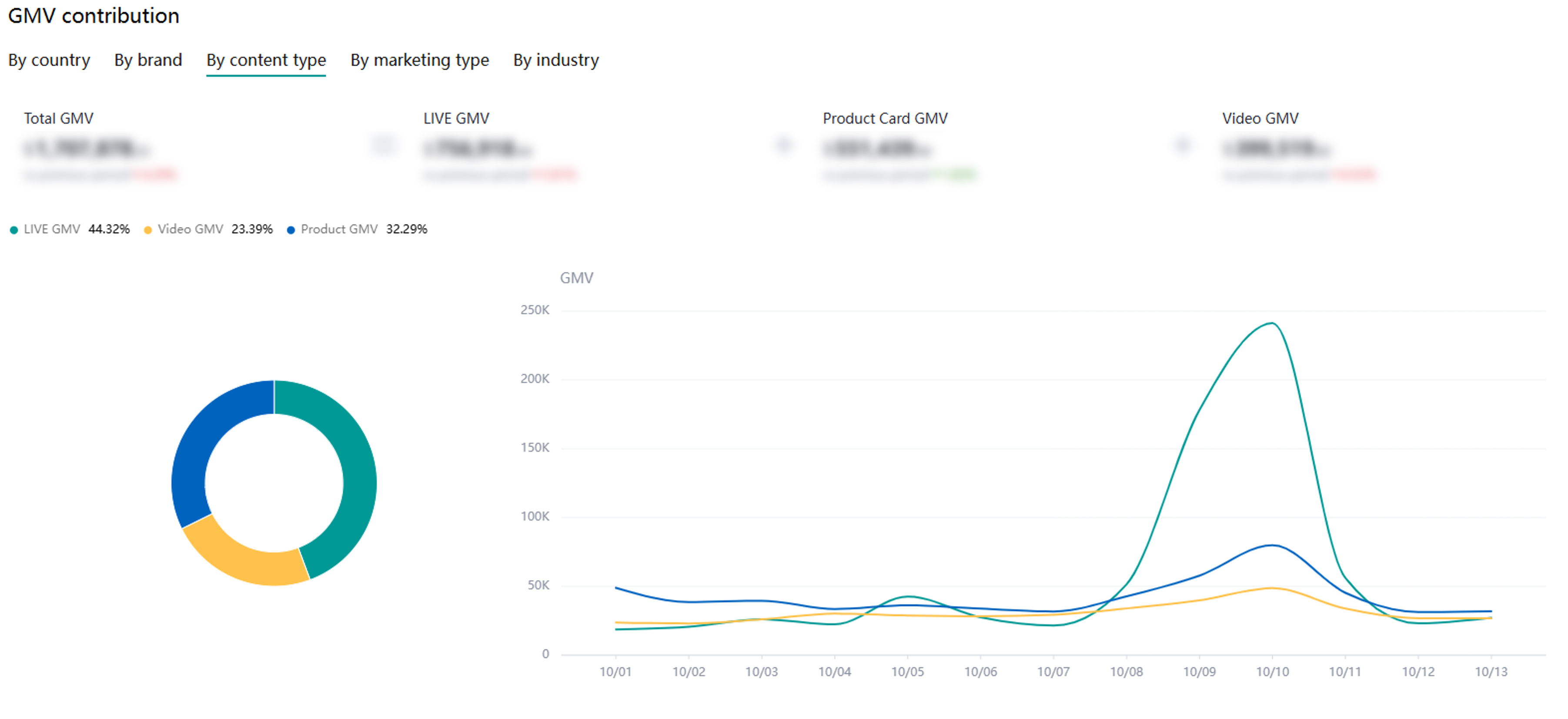Toggle the LIVE GMV legend series
This screenshot has height=719, width=1568.
[52, 229]
